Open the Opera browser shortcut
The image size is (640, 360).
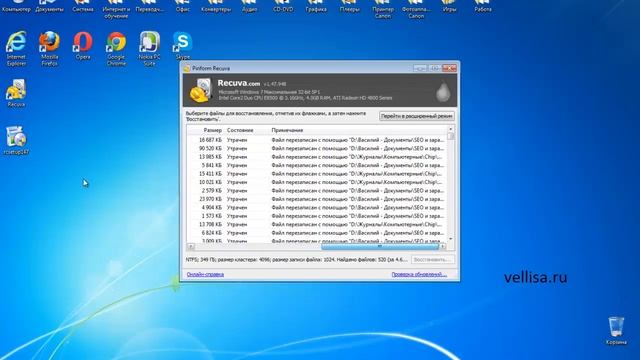83,46
